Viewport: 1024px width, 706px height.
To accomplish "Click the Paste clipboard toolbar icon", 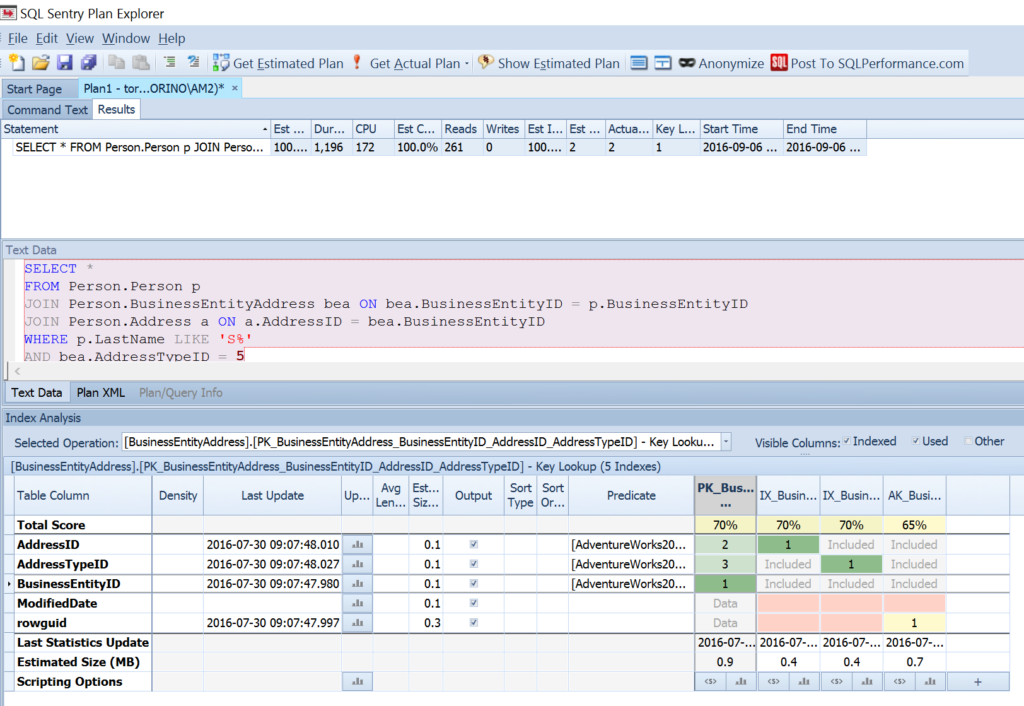I will 140,63.
